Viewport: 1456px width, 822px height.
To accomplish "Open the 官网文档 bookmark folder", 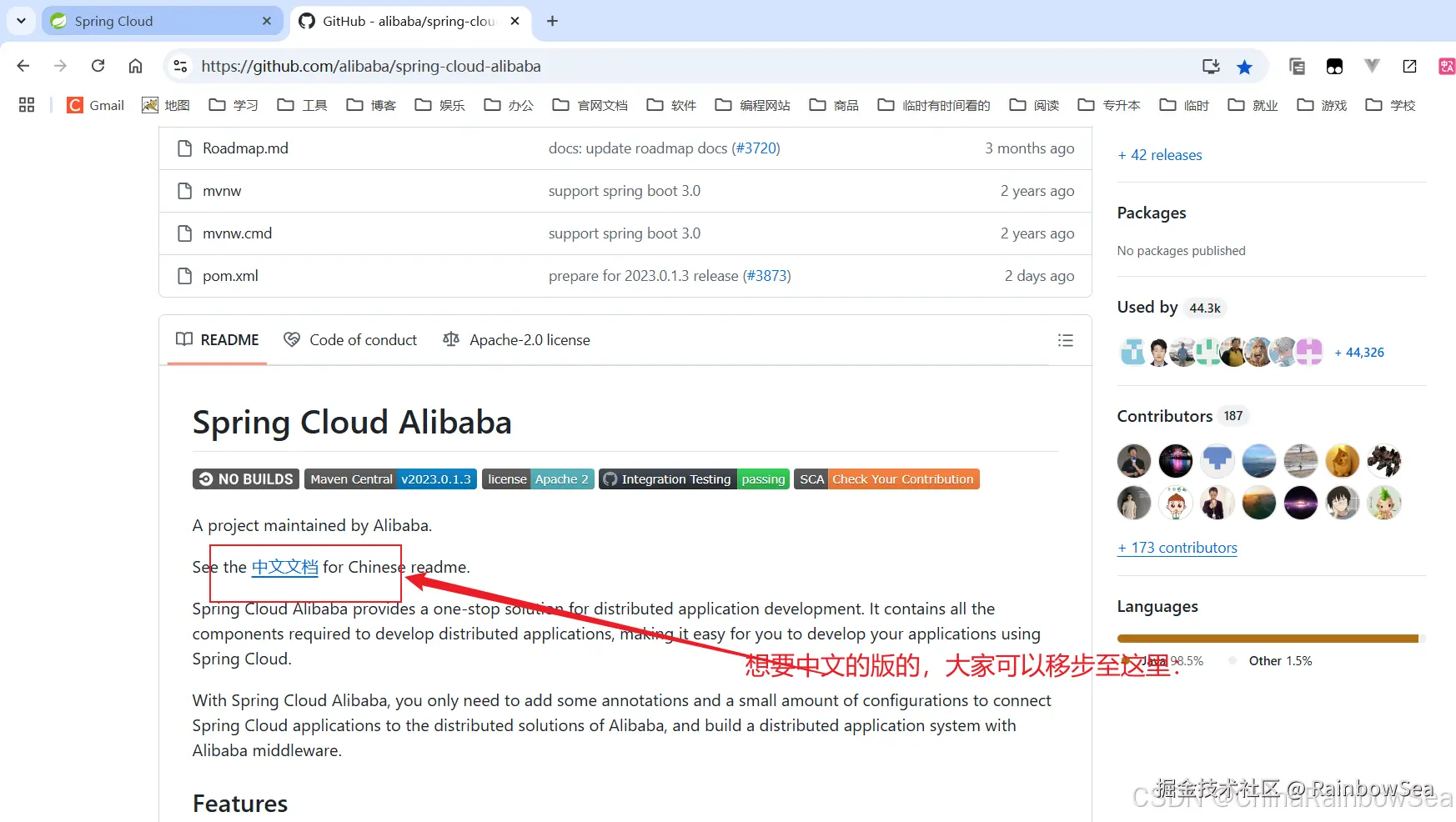I will pyautogui.click(x=590, y=105).
